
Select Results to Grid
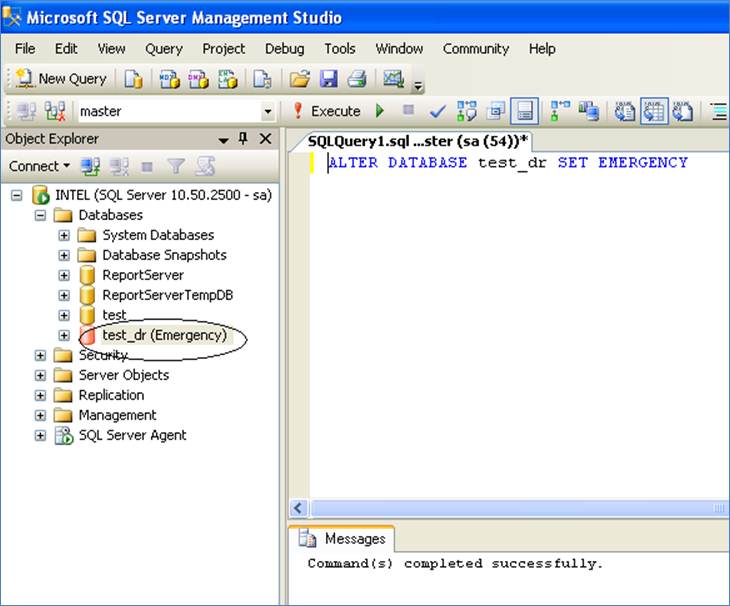(x=654, y=111)
